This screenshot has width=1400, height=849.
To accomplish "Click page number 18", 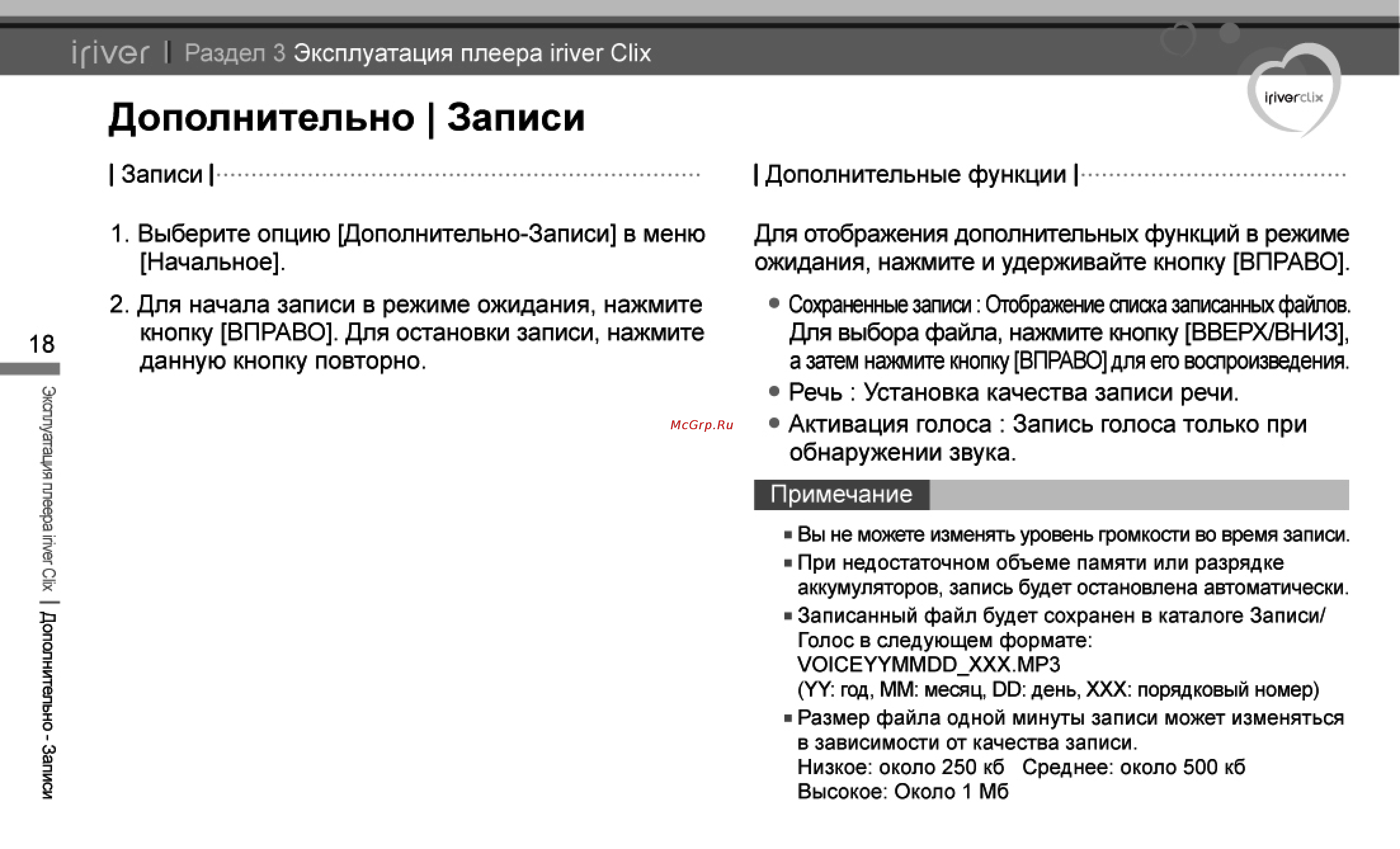I will click(x=42, y=344).
